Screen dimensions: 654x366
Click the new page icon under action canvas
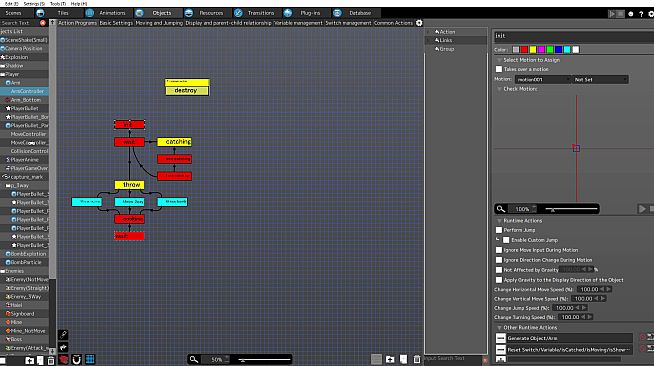(x=403, y=359)
